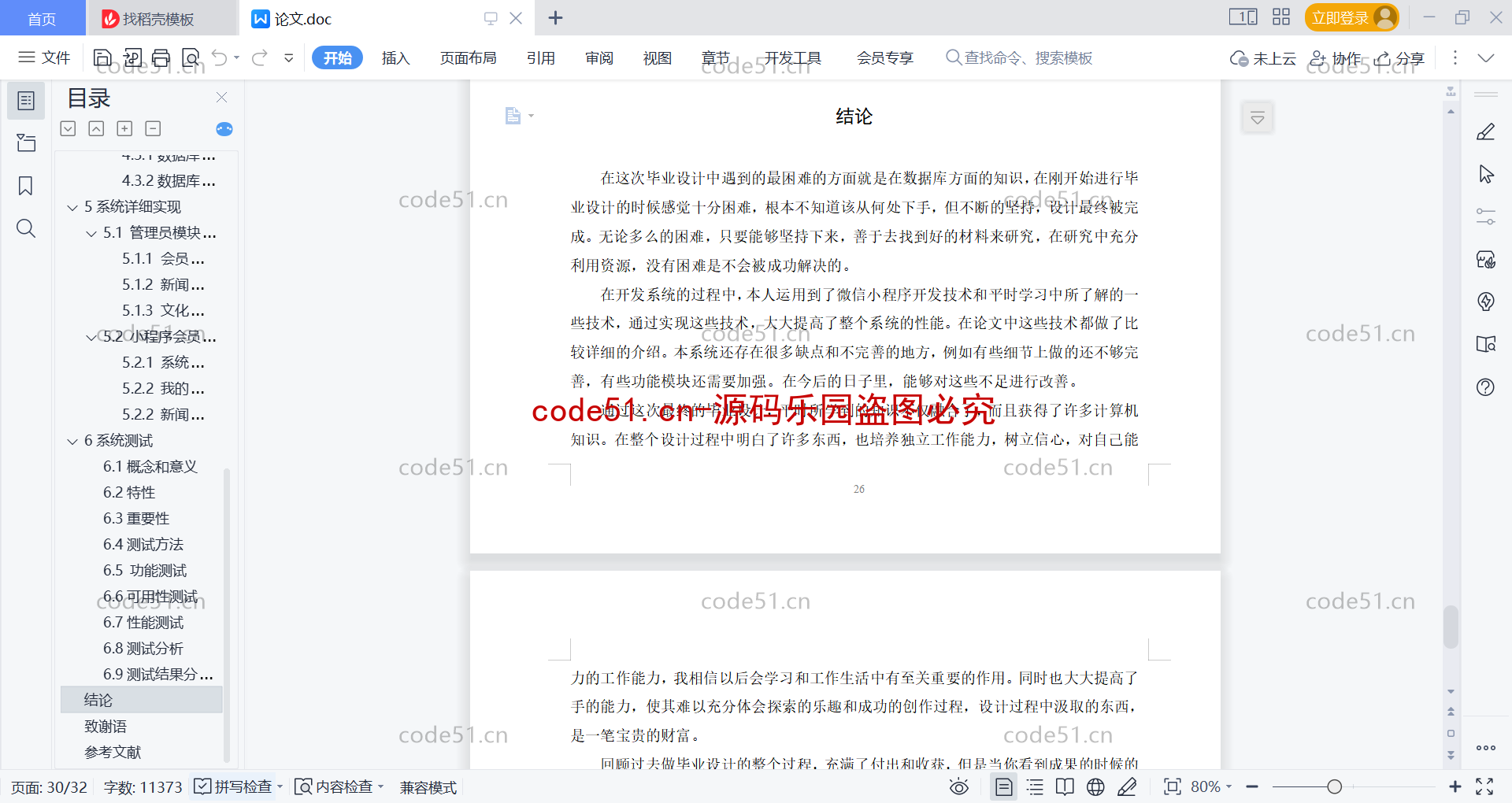
Task: Click the expand-all icon in 目录 toolbar
Action: (69, 128)
